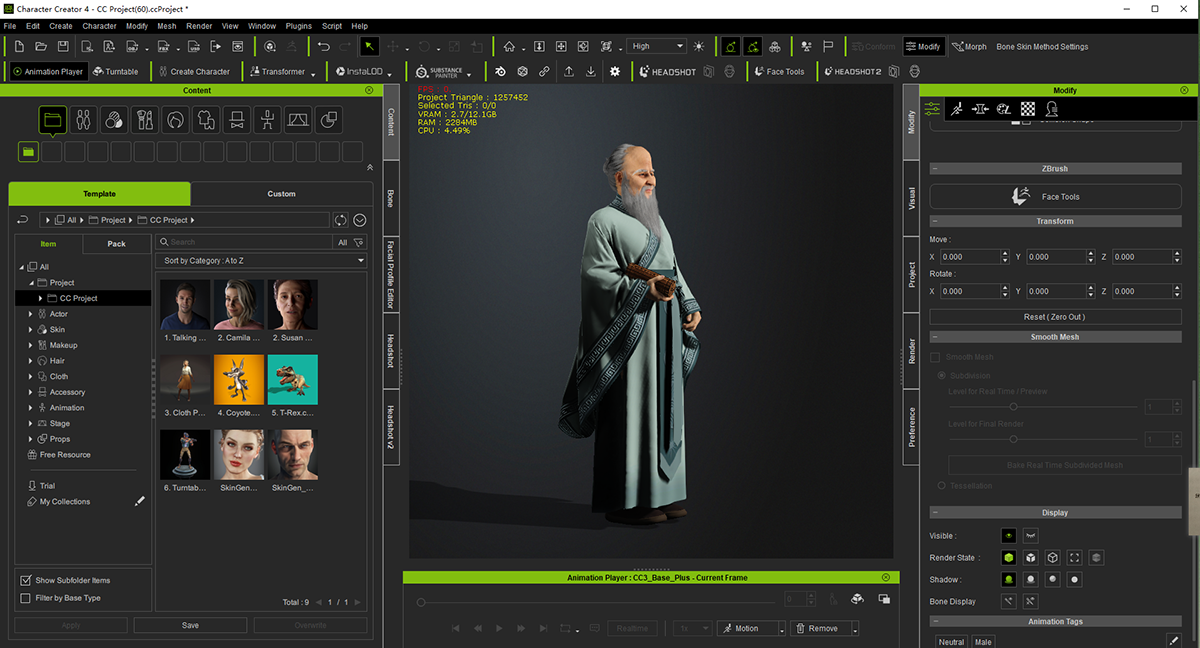Click the Neutral animation tag

(952, 642)
